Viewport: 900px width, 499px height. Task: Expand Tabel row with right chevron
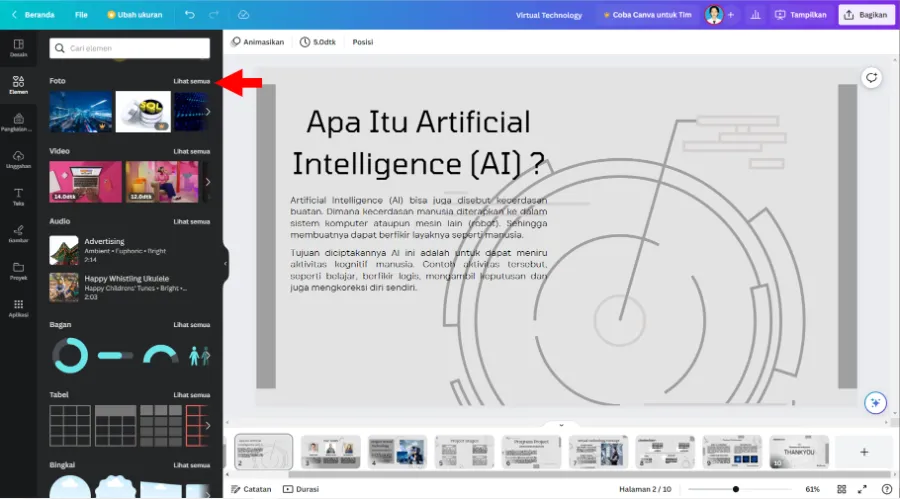point(208,426)
